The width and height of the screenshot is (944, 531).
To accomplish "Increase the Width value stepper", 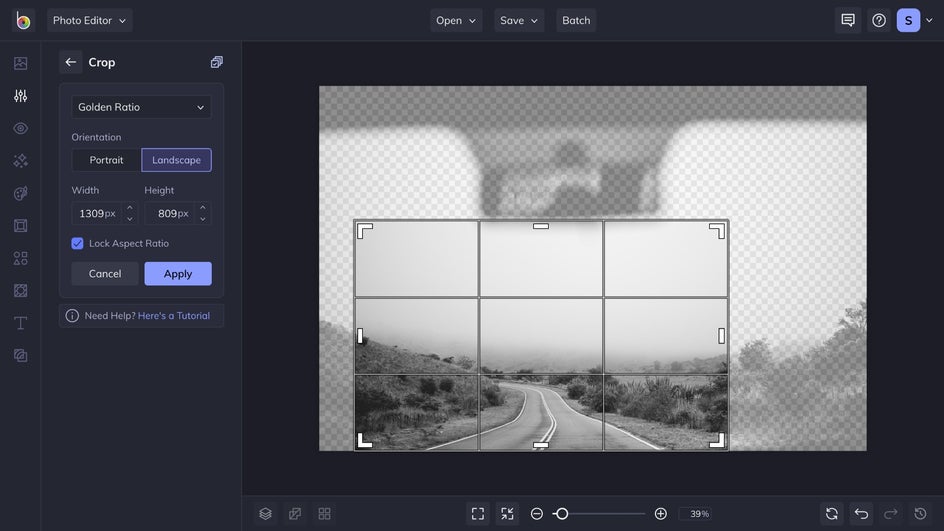I will 129,208.
